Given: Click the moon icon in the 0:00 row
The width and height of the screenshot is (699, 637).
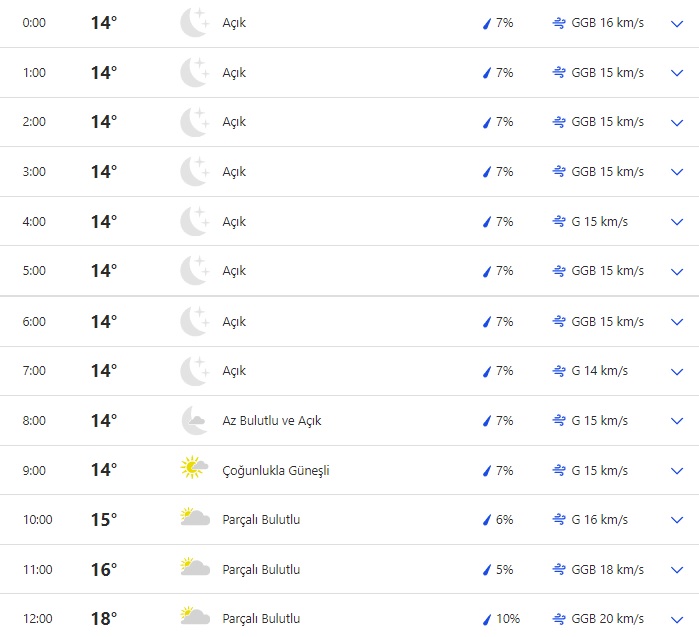Looking at the screenshot, I should (194, 22).
